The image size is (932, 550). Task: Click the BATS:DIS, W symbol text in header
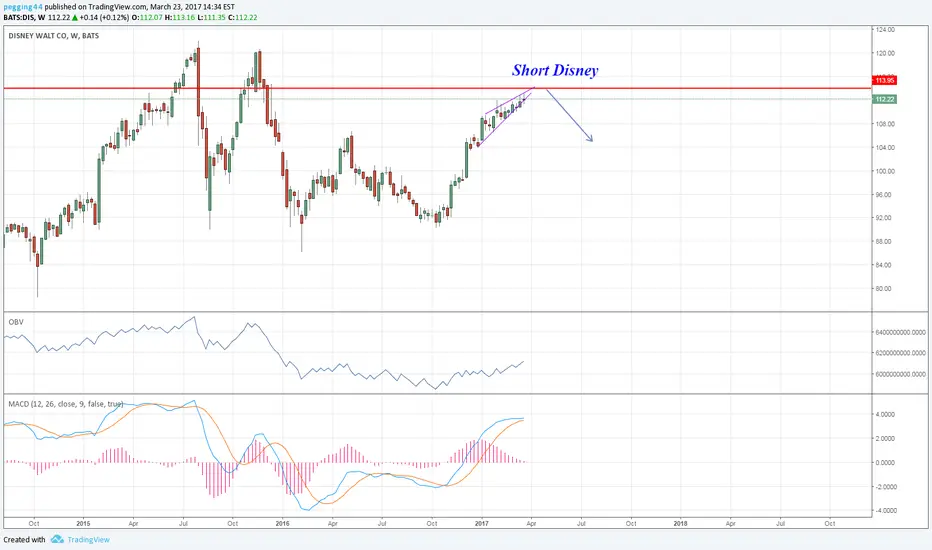click(x=24, y=17)
